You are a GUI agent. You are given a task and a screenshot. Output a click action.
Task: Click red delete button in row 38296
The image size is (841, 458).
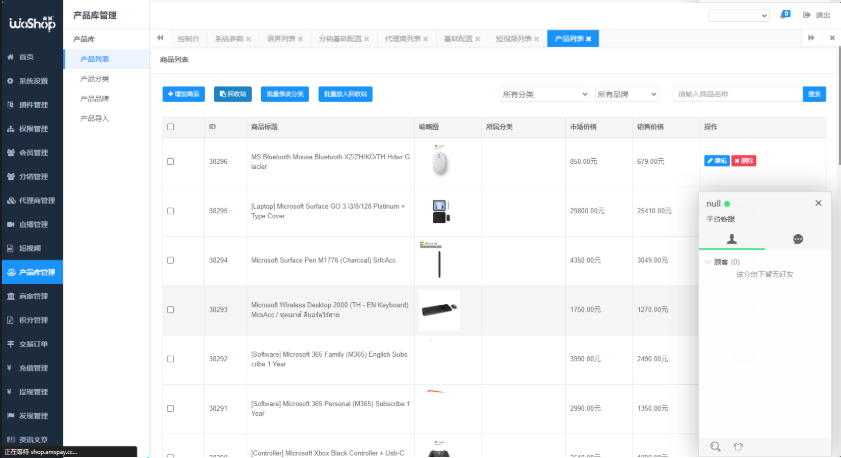[x=744, y=160]
